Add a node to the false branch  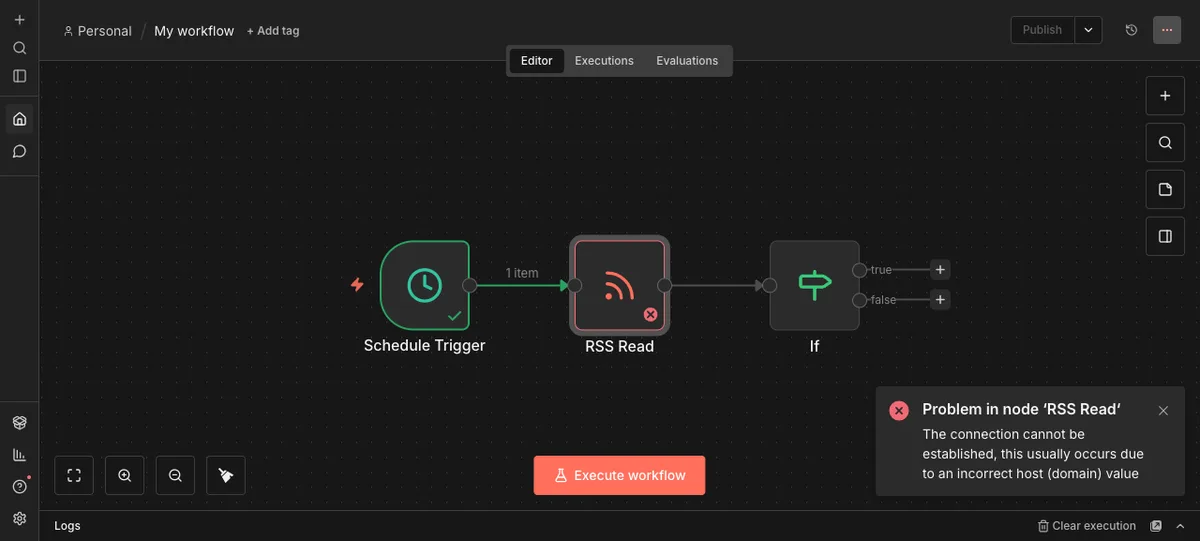940,300
